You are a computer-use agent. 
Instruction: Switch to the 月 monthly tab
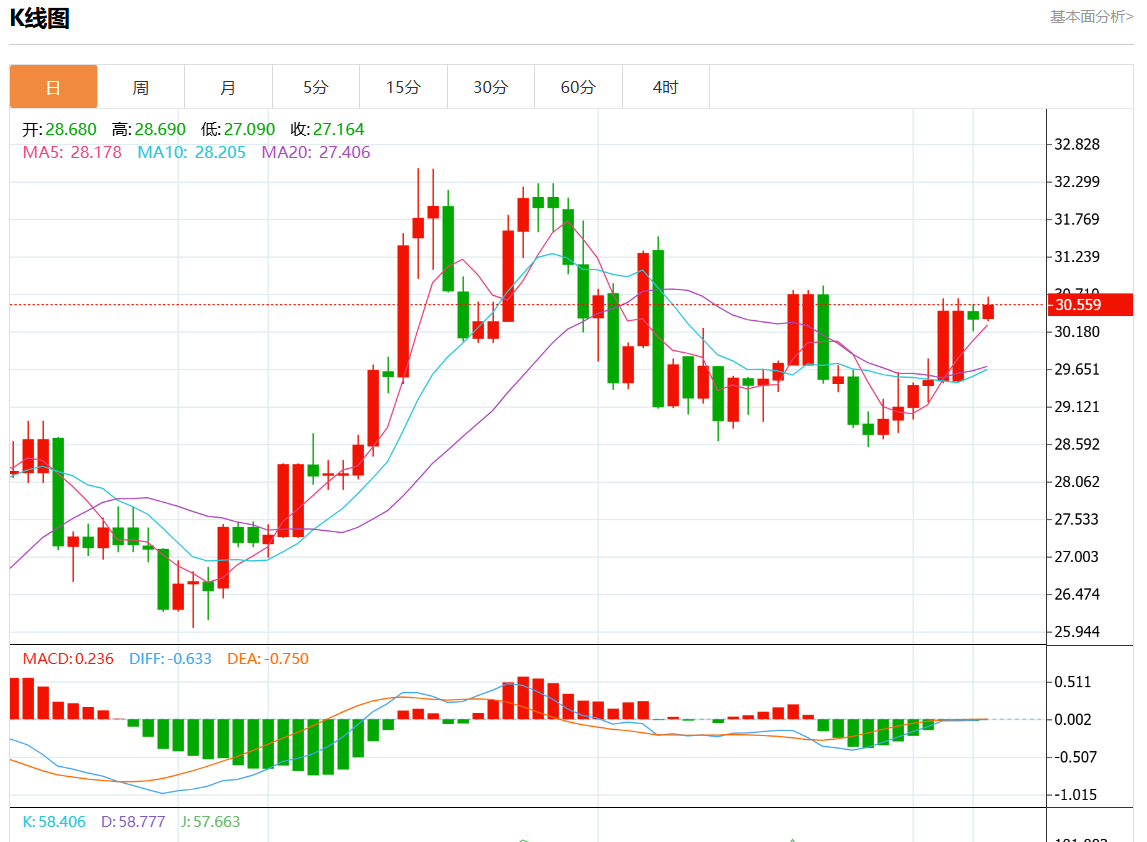[228, 87]
